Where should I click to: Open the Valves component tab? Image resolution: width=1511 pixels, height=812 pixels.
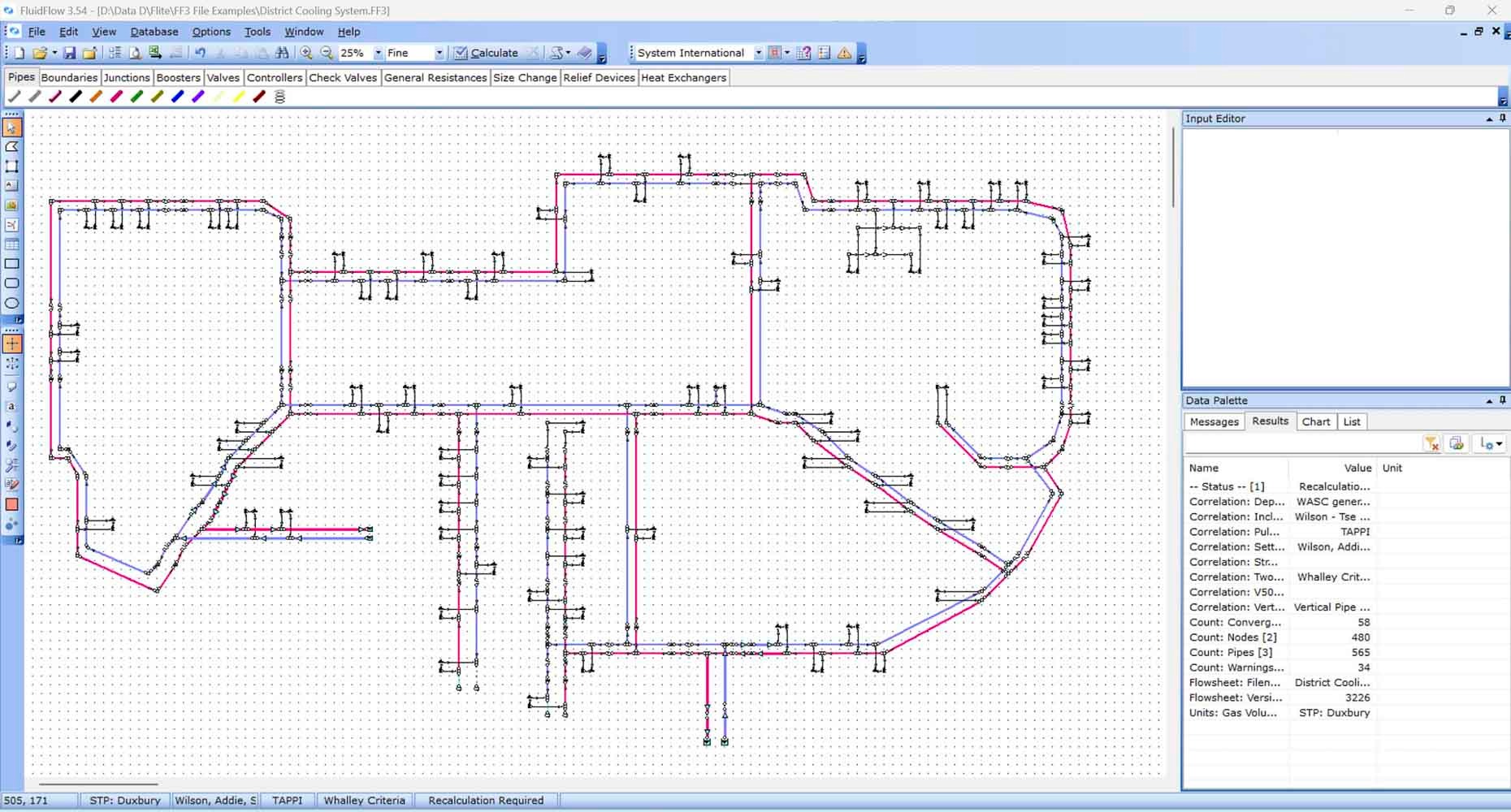(x=223, y=77)
